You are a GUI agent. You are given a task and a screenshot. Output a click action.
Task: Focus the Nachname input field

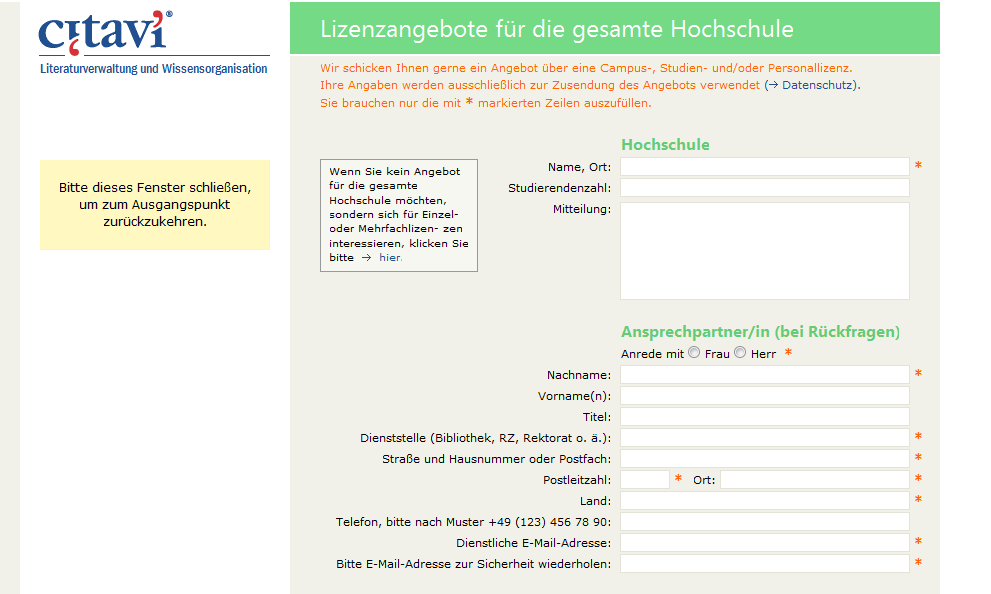(765, 375)
